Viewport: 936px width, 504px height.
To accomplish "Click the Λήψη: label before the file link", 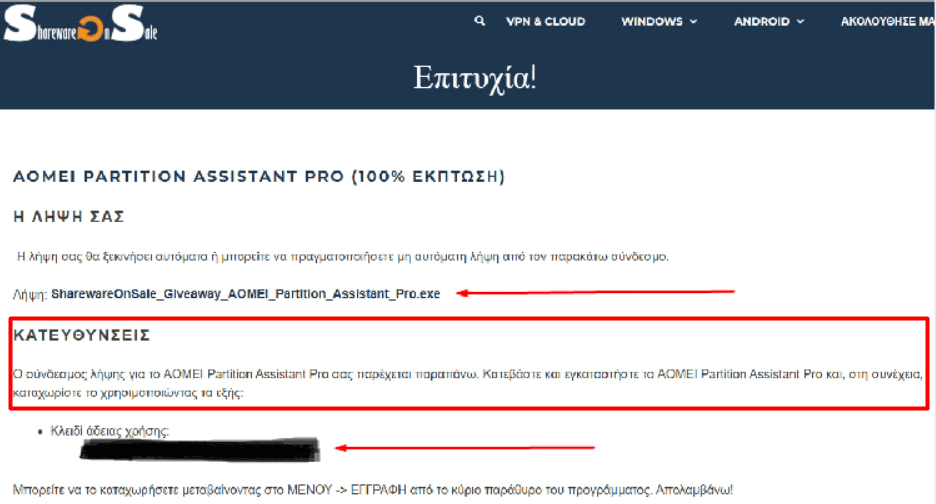I will point(30,294).
